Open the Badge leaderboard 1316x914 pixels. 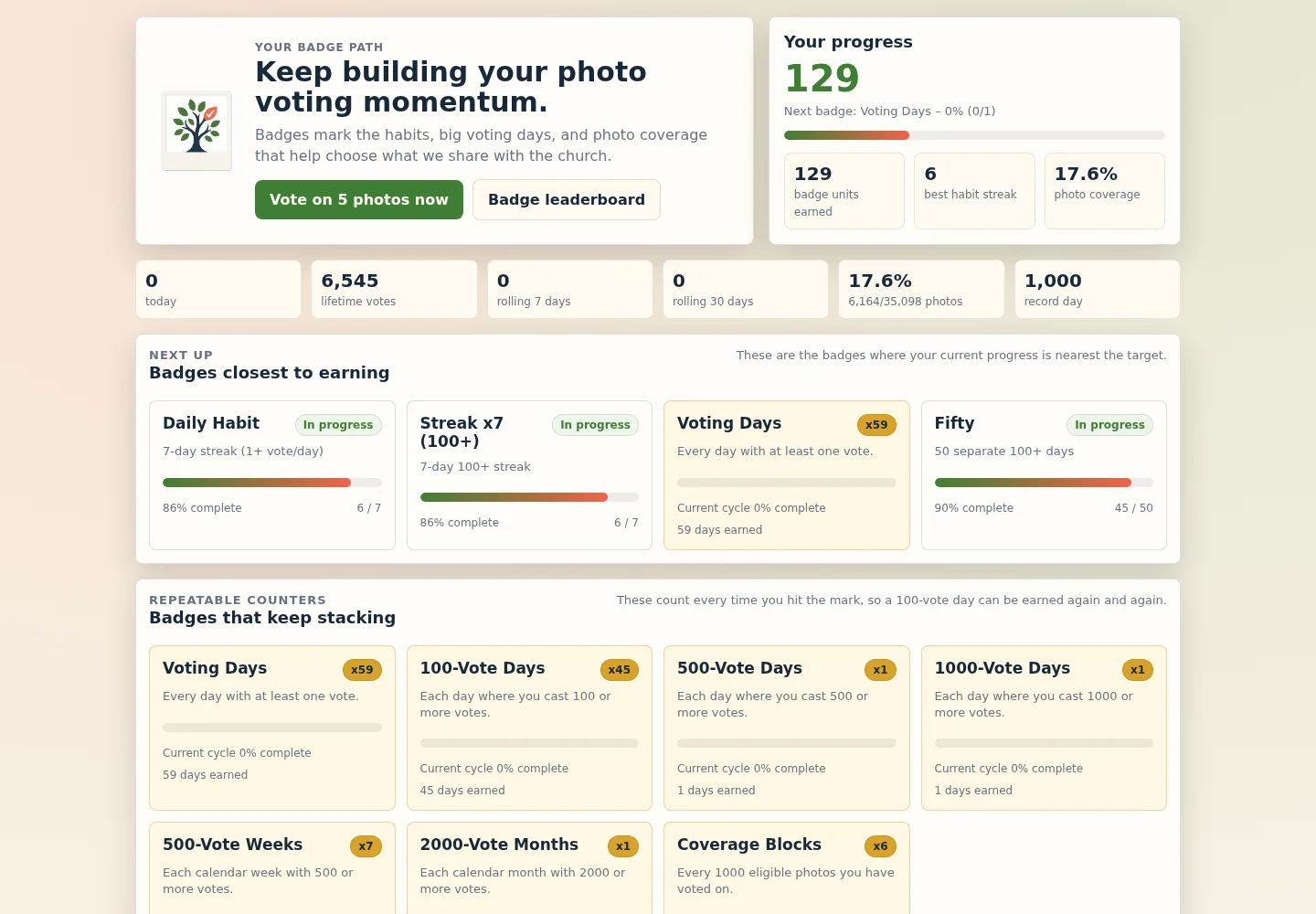[567, 199]
